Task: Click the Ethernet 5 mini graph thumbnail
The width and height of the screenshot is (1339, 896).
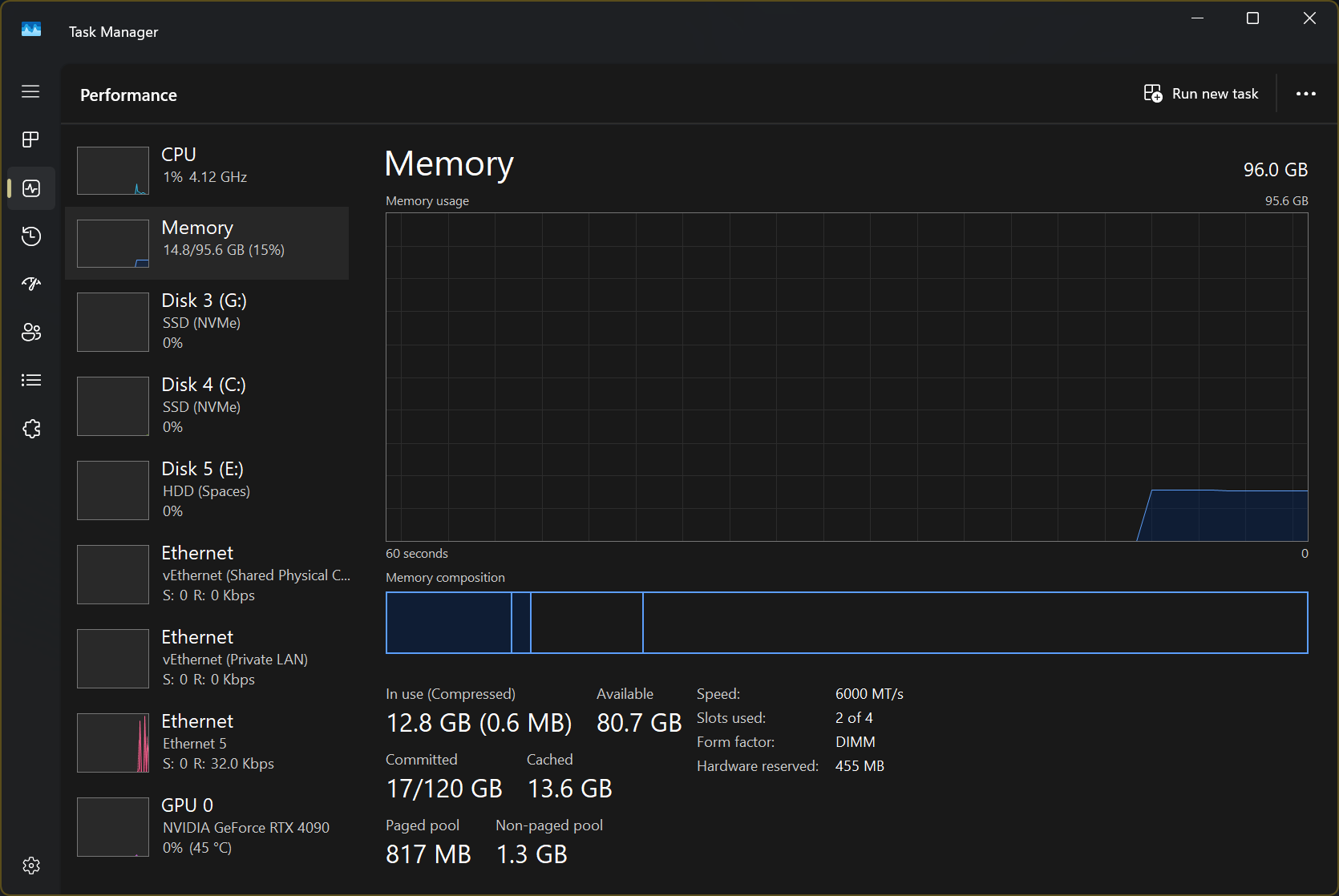Action: 113,743
